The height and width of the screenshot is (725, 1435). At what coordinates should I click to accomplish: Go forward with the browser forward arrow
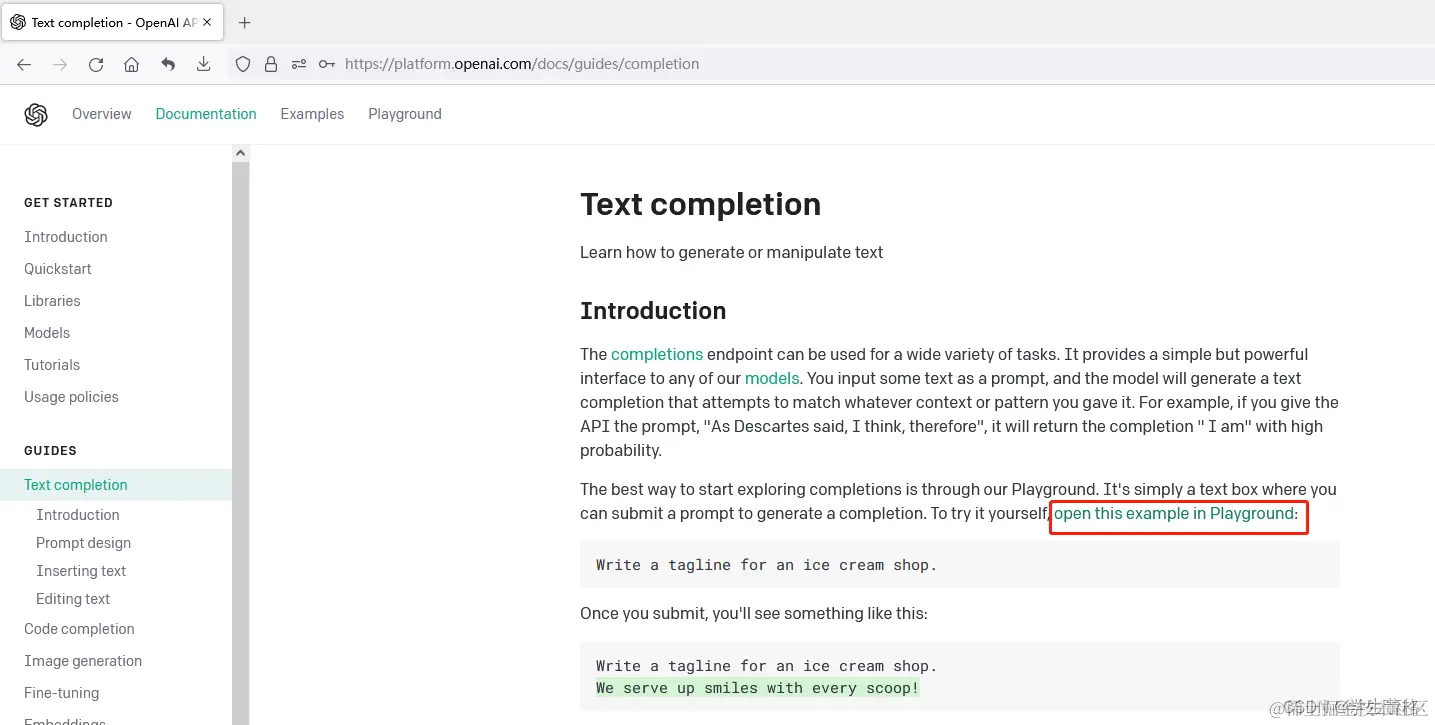(x=60, y=64)
